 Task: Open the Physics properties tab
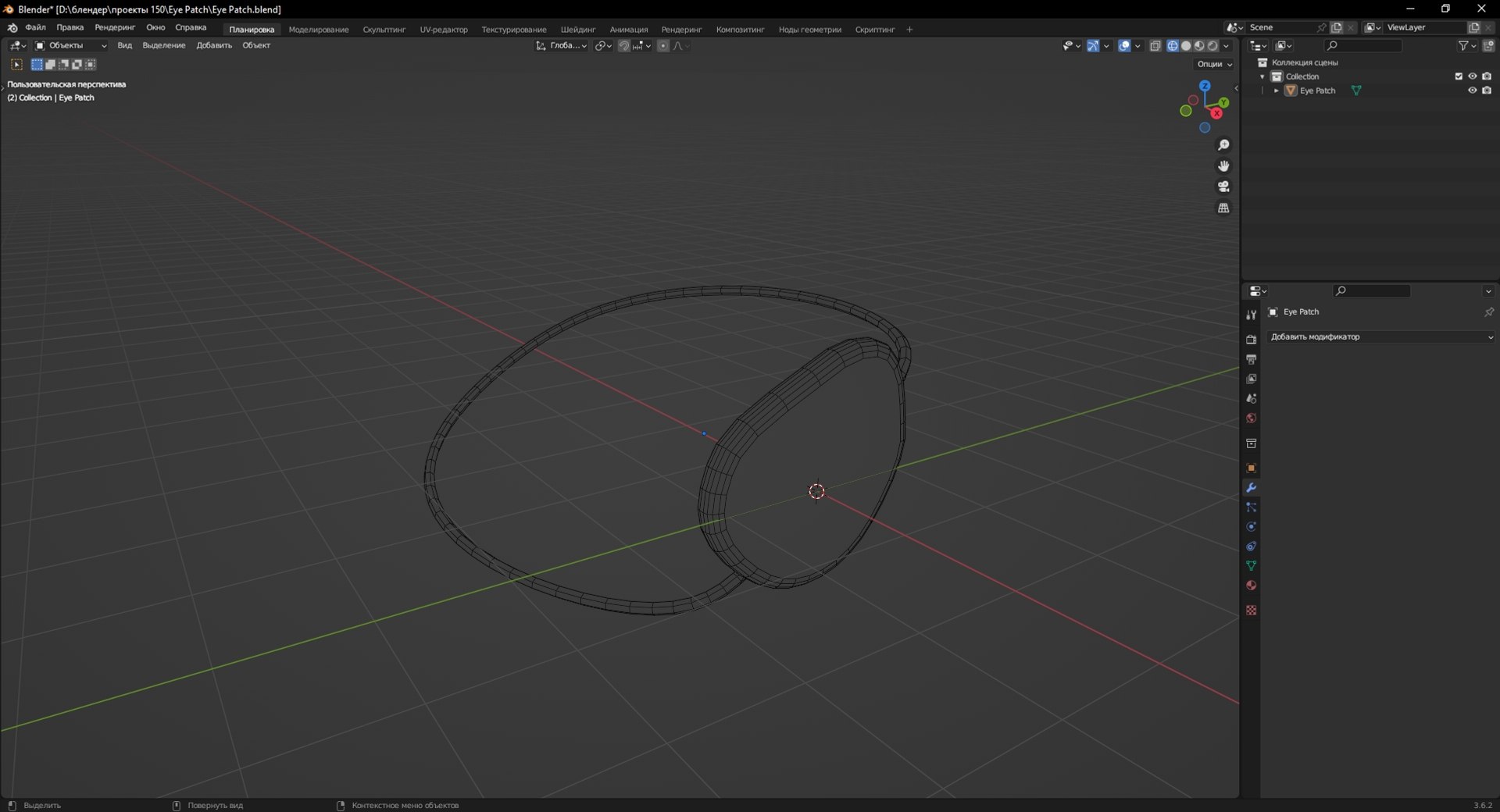[x=1251, y=527]
